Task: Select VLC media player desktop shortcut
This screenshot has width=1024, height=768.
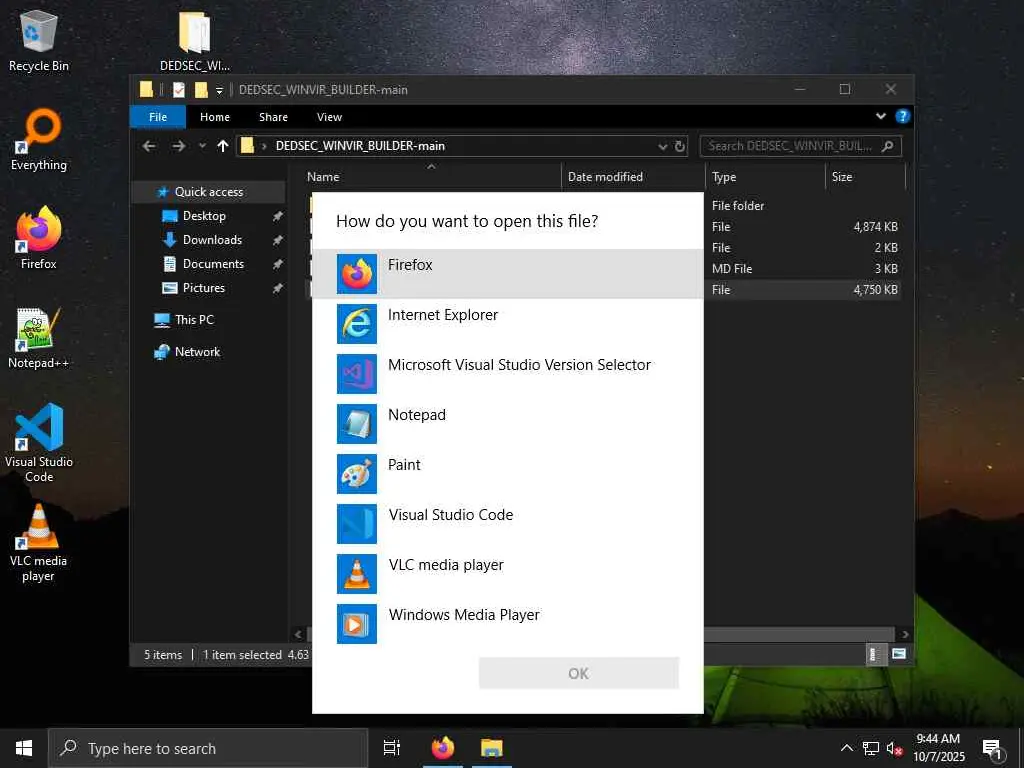Action: 39,543
